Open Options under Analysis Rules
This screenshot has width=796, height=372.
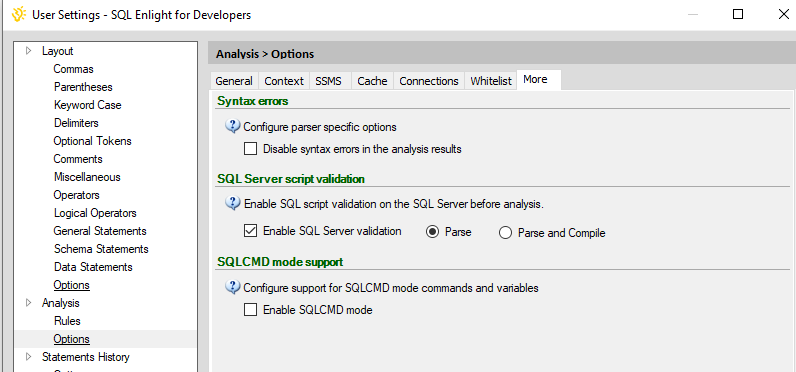point(72,339)
